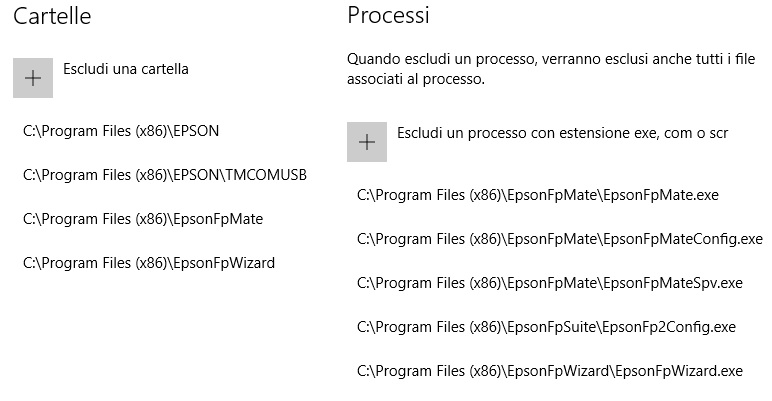Image resolution: width=772 pixels, height=401 pixels.
Task: Select the EPSON\TMCOMUSB folder exclusion
Action: [165, 175]
